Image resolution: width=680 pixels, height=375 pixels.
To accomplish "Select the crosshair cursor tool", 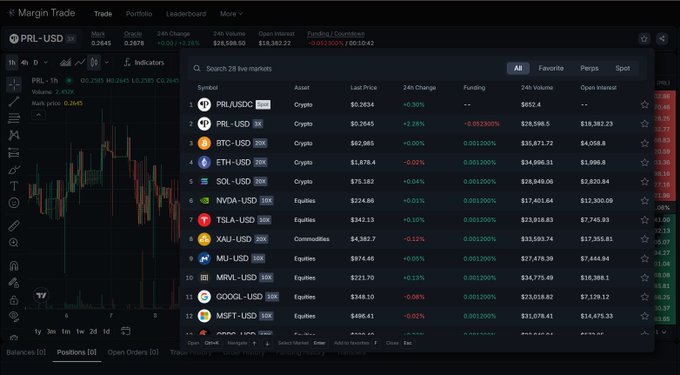I will pos(14,85).
